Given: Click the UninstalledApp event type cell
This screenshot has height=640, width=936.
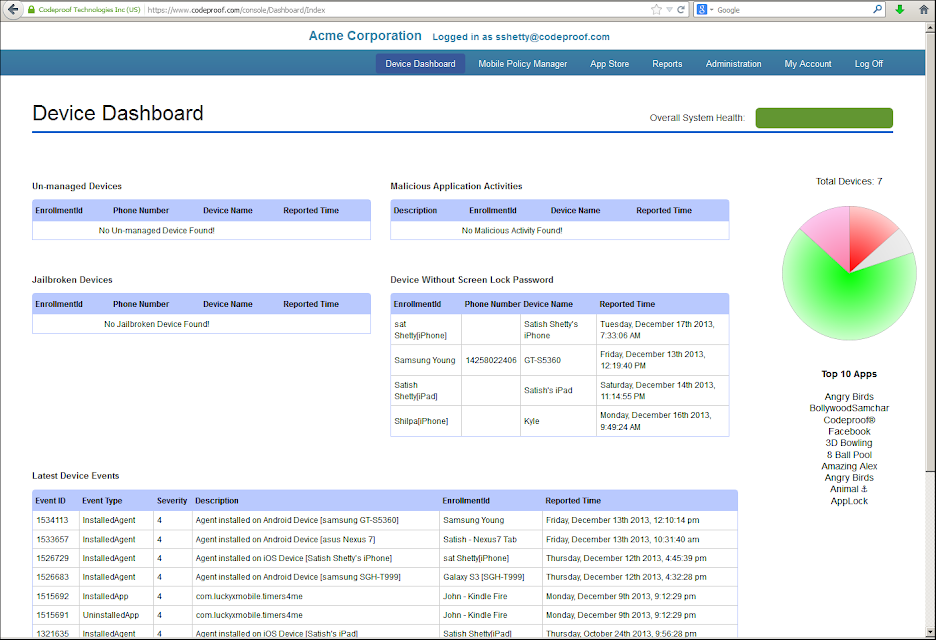Looking at the screenshot, I should coord(110,615).
